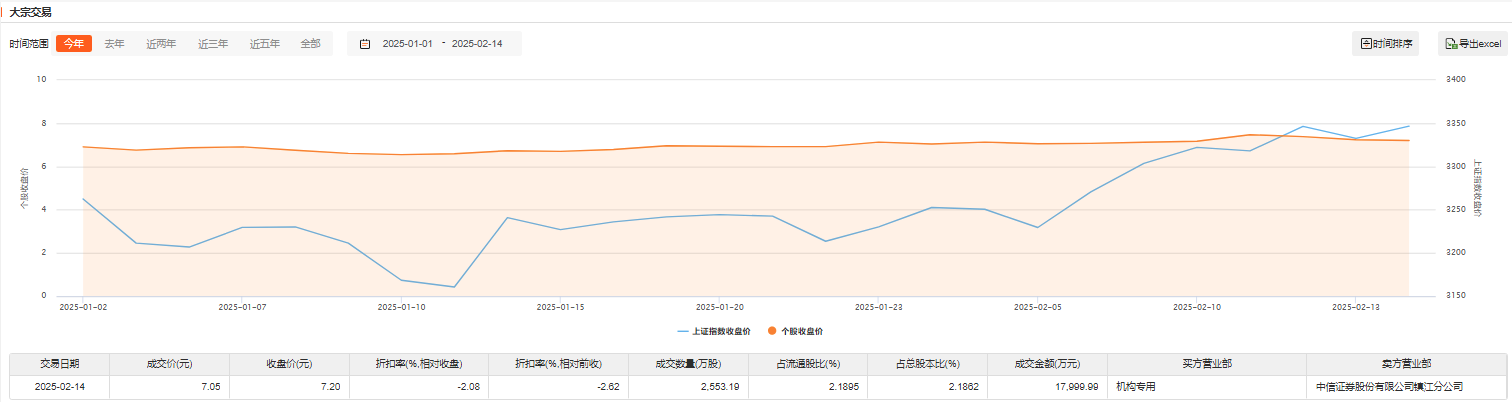1512x402 pixels.
Task: Open the 机构专用 buyer entry
Action: 1135,386
